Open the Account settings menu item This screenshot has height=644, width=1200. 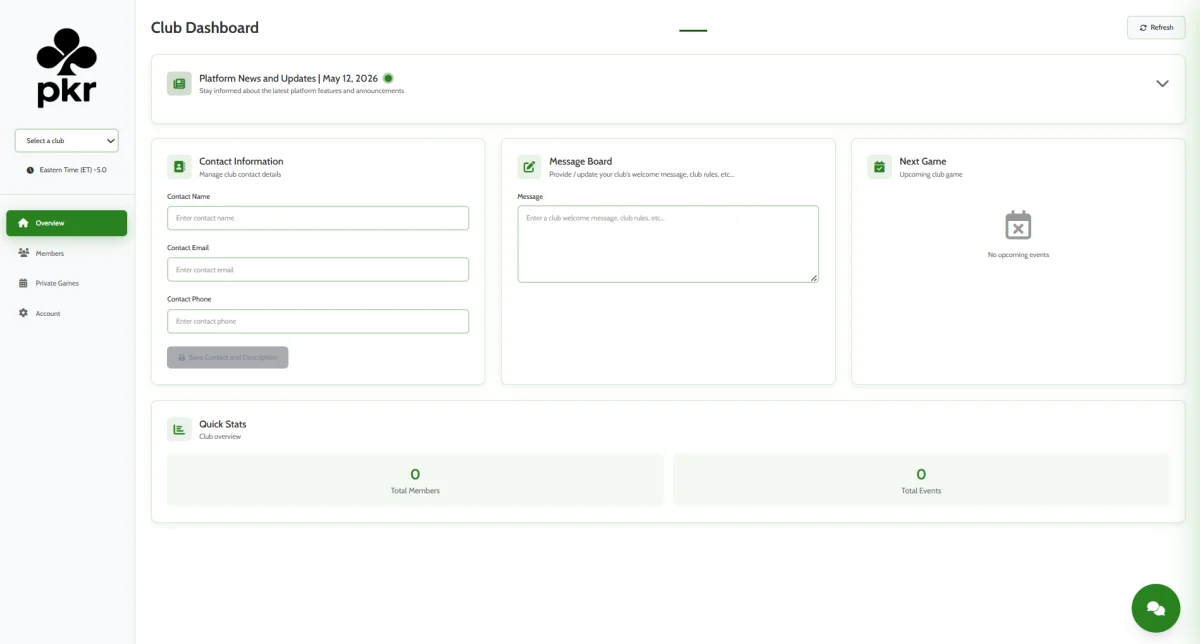[x=67, y=313]
